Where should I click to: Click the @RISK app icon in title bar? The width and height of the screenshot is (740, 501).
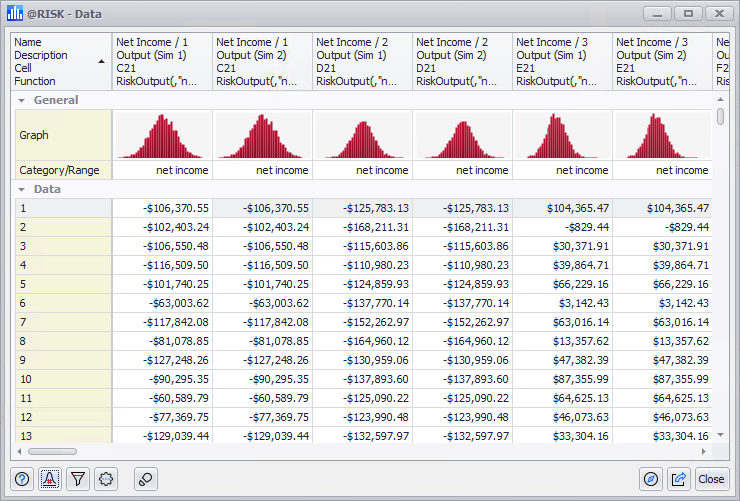pyautogui.click(x=15, y=14)
